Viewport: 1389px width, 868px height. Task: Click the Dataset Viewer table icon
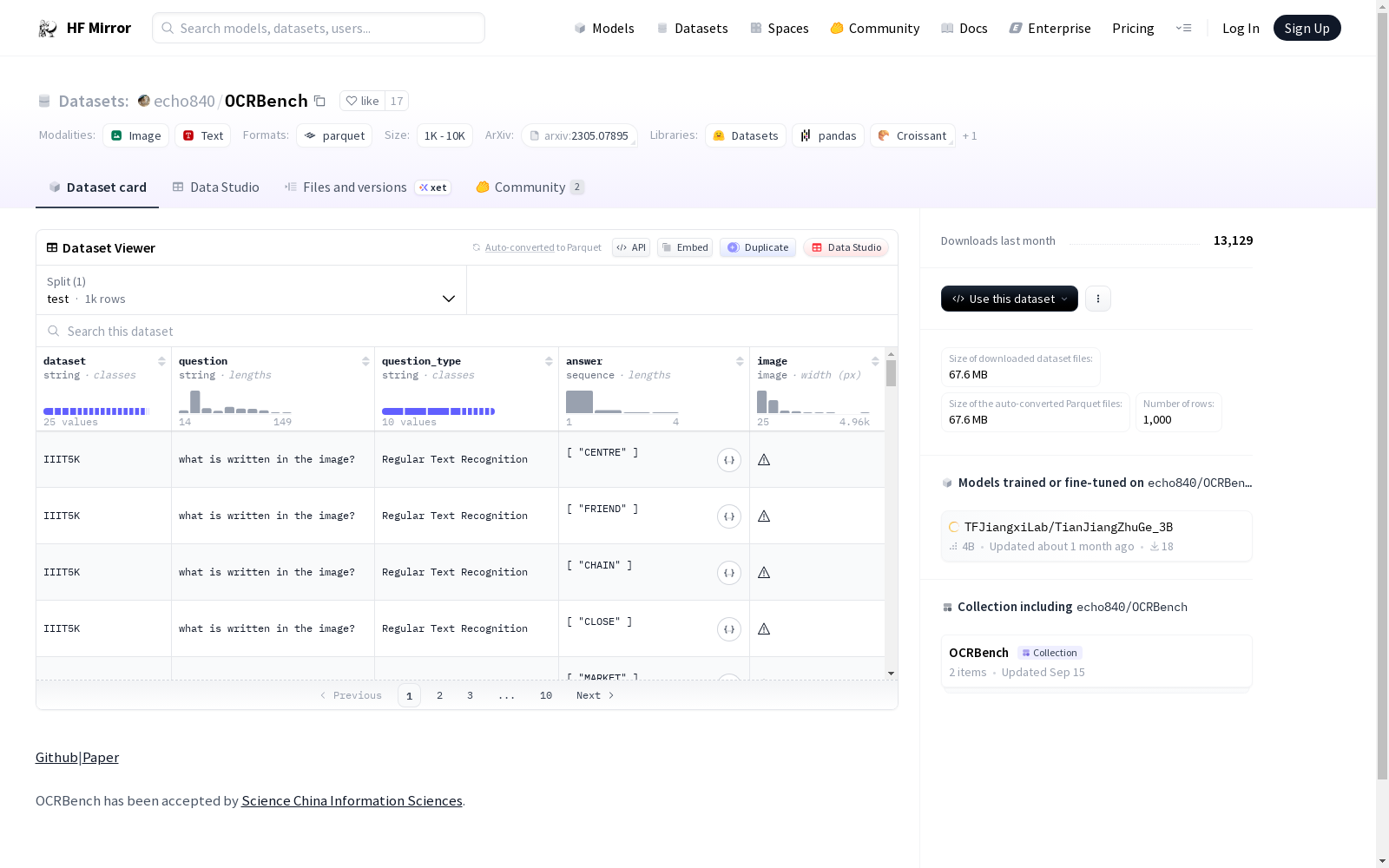click(52, 247)
